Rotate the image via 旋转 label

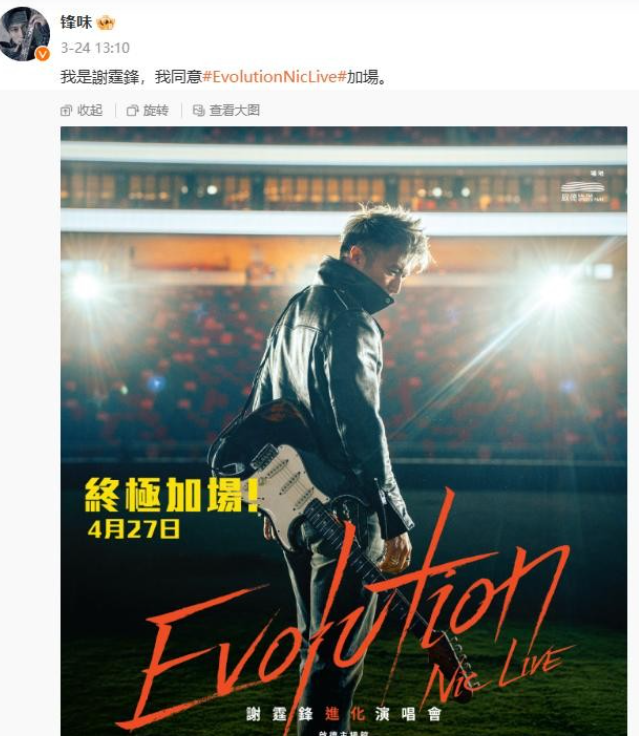click(155, 110)
